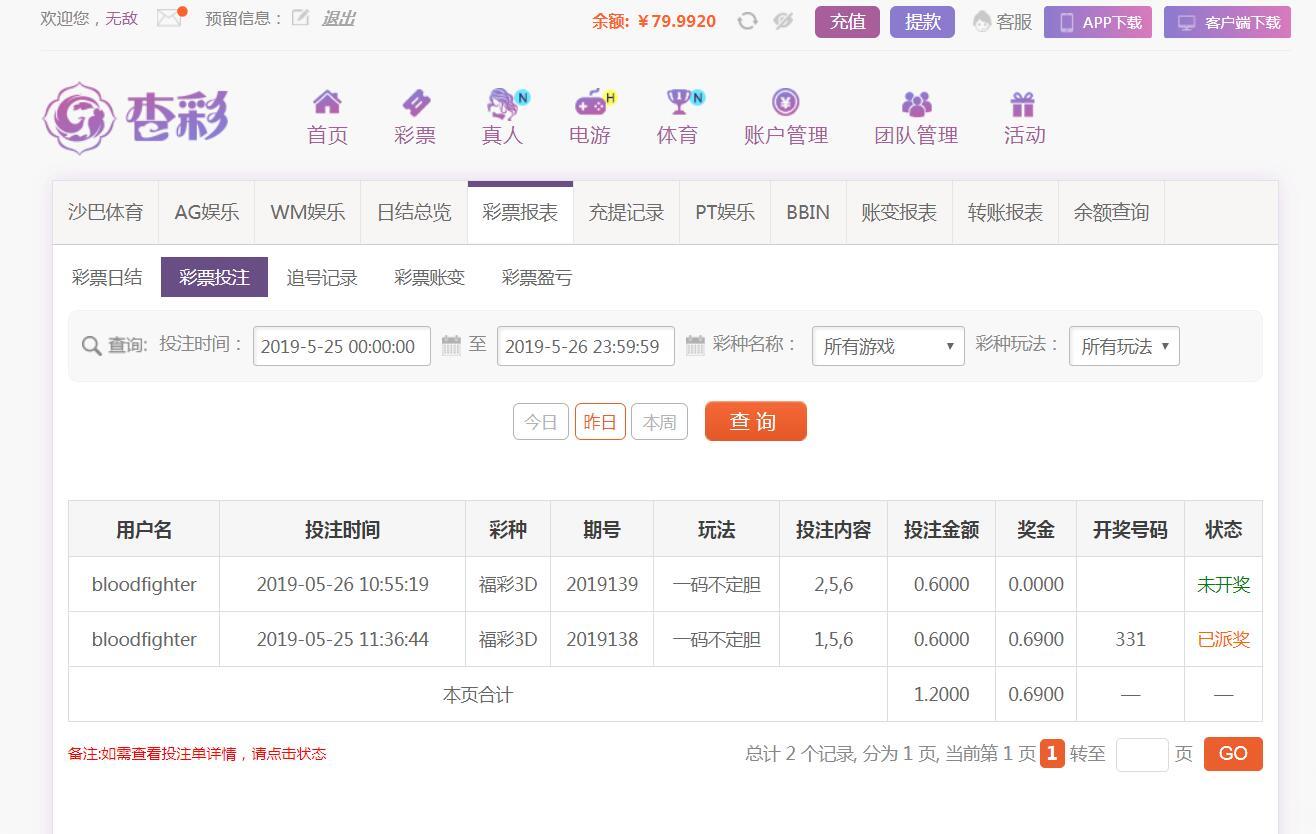Viewport: 1316px width, 834px height.
Task: Open calendar icon for start date
Action: [451, 345]
